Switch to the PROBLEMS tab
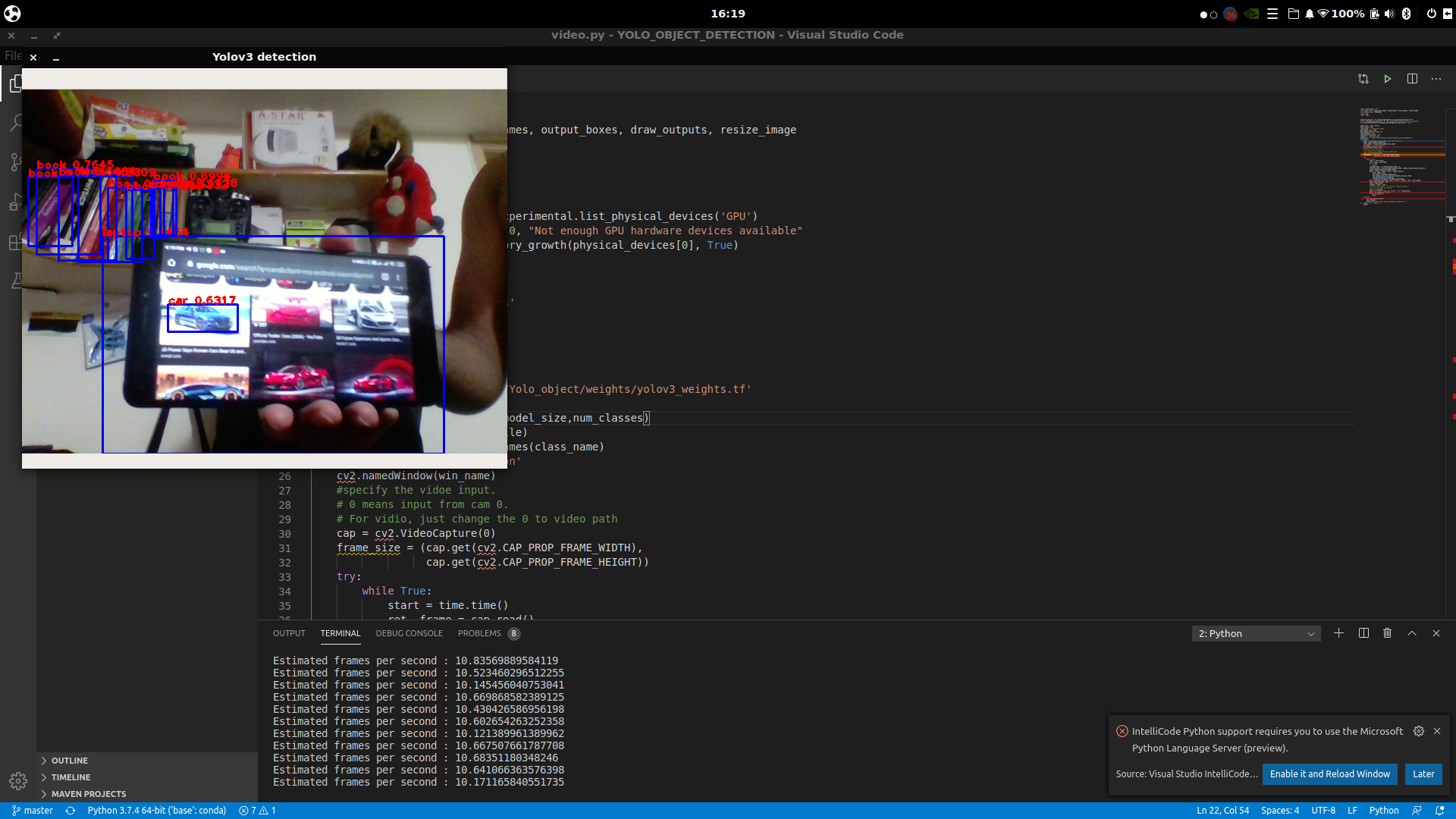Image resolution: width=1456 pixels, height=819 pixels. tap(479, 633)
